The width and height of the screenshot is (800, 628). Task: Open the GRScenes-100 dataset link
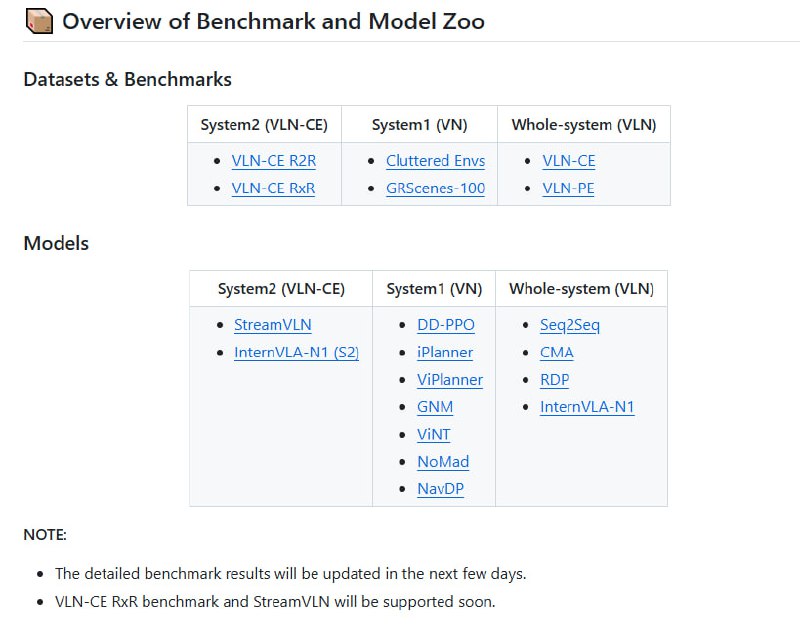(x=435, y=188)
